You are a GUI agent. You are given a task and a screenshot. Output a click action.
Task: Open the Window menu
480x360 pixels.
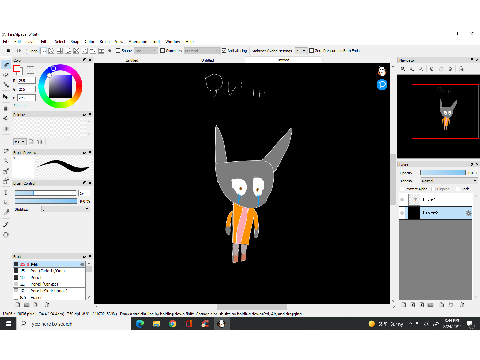[x=173, y=42]
